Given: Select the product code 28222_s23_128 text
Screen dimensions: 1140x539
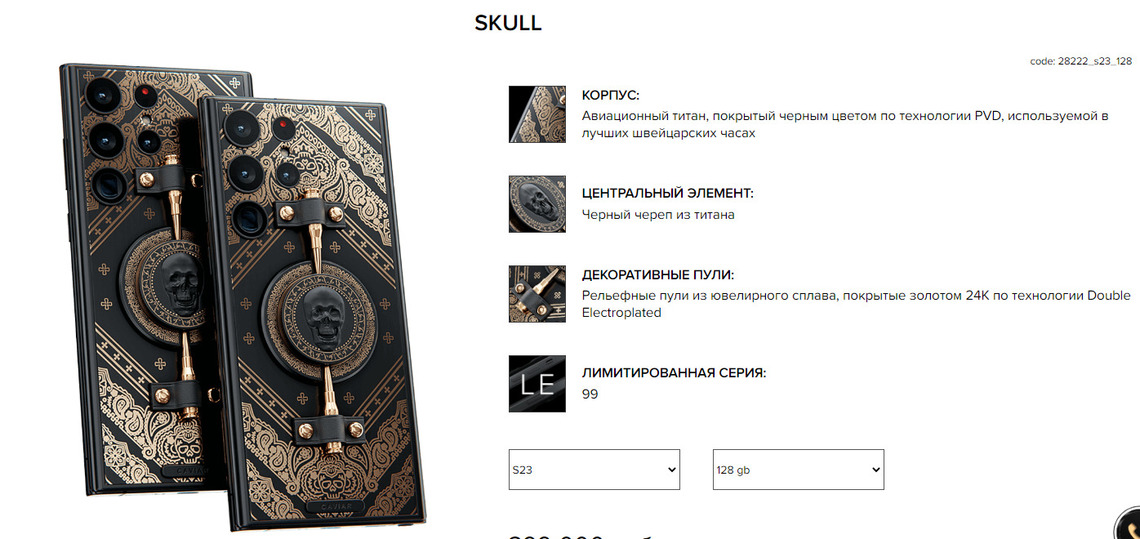Looking at the screenshot, I should [x=1080, y=61].
